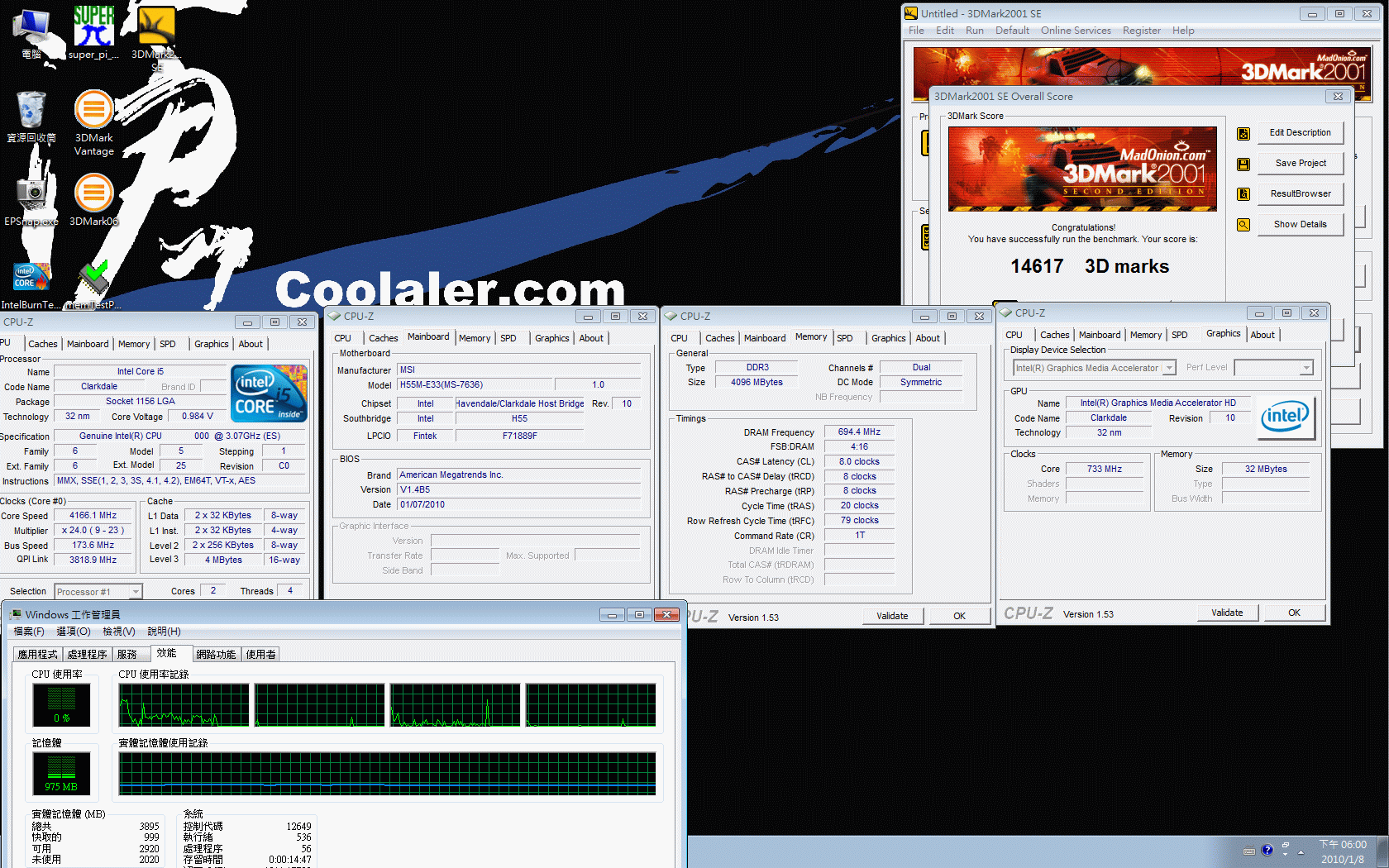Click the memory usage meter showing 975 MB
The width and height of the screenshot is (1389, 868).
tap(61, 774)
